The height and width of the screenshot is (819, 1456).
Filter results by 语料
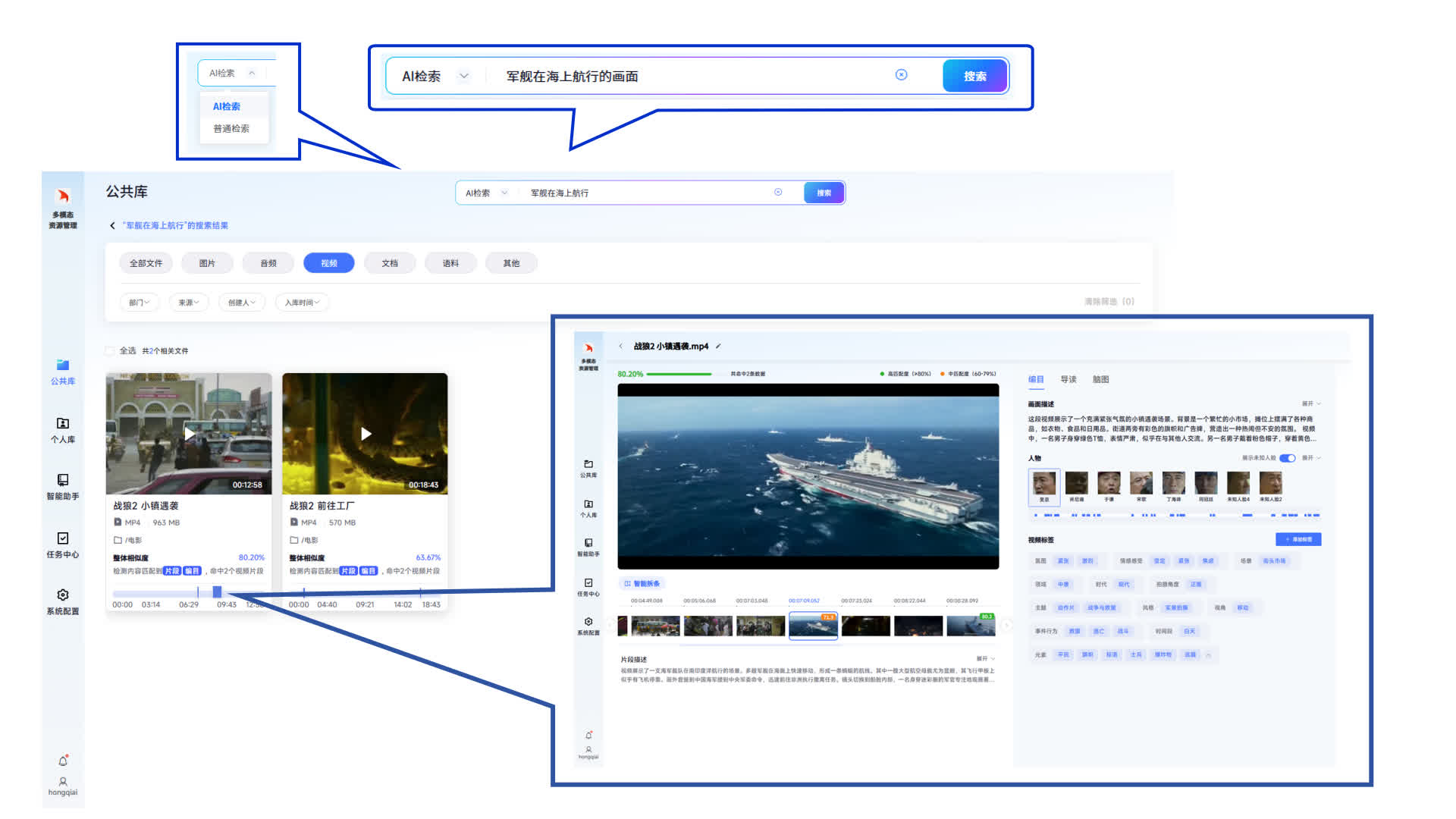point(450,263)
